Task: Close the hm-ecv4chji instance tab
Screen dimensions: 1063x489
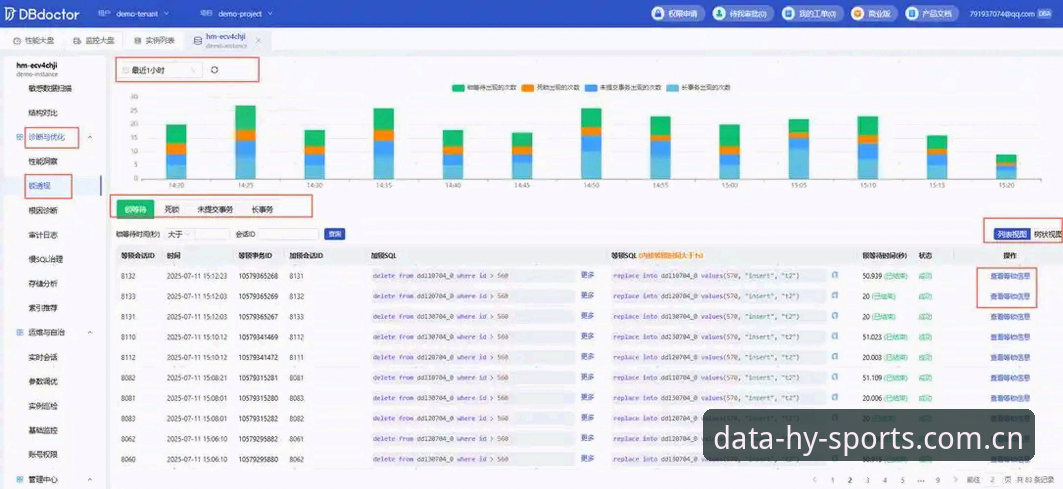Action: [x=258, y=41]
